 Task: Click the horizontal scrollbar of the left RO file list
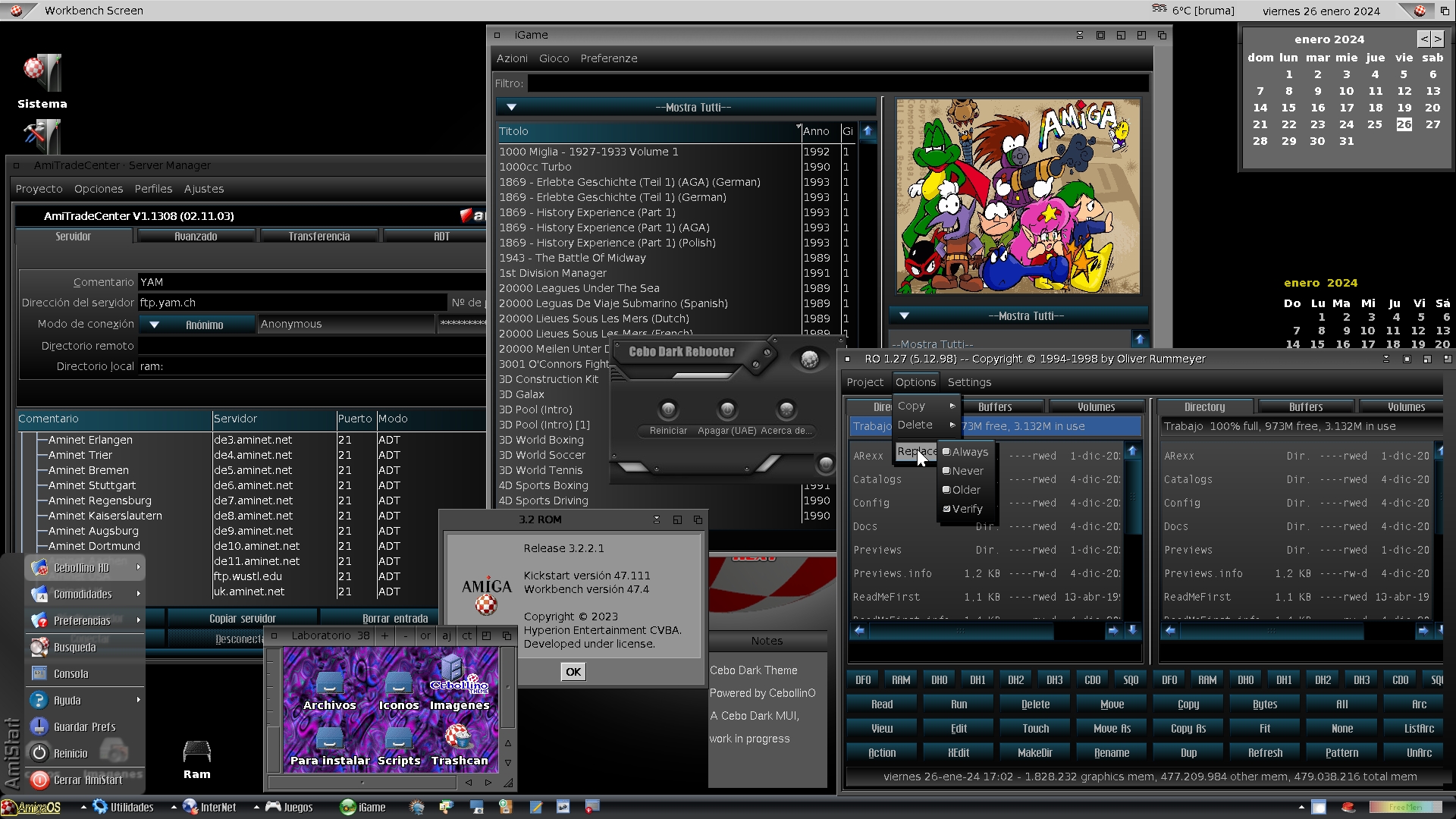960,631
